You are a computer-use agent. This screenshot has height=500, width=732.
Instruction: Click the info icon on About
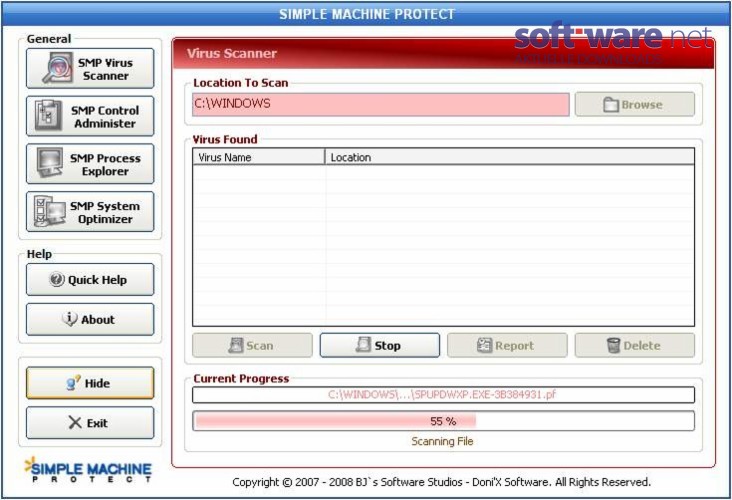(70, 319)
